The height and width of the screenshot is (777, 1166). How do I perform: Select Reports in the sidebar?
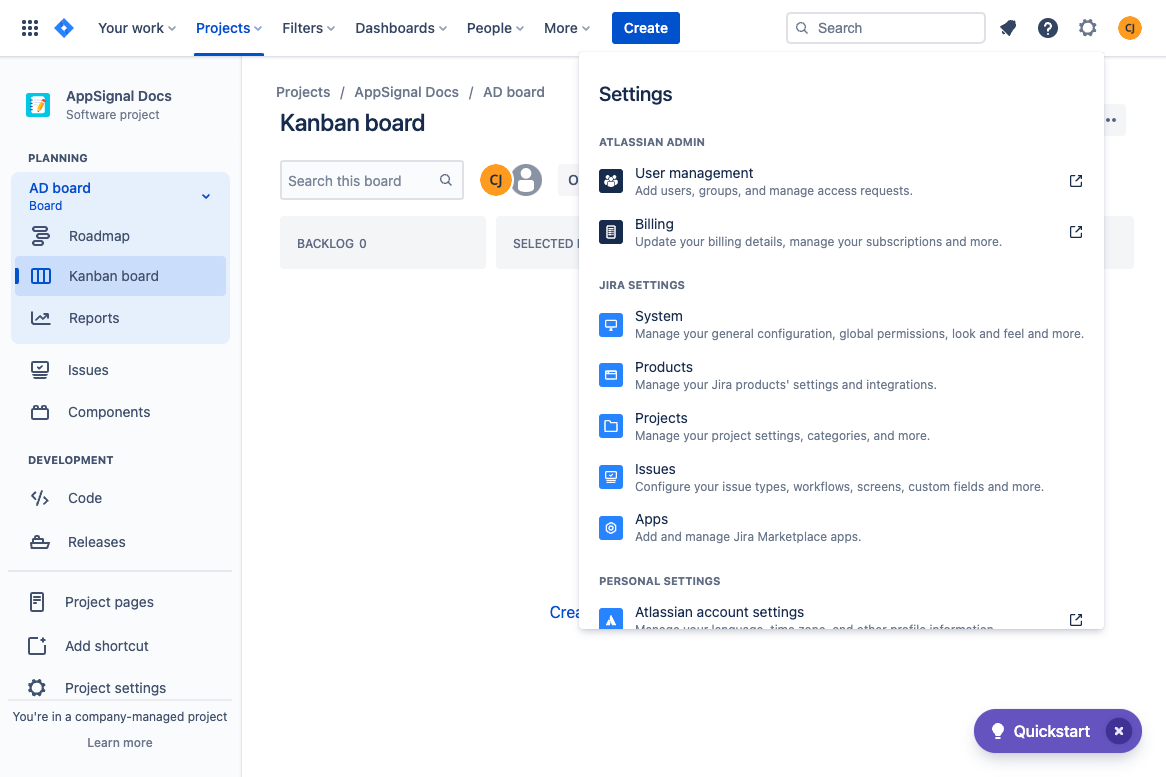120,318
